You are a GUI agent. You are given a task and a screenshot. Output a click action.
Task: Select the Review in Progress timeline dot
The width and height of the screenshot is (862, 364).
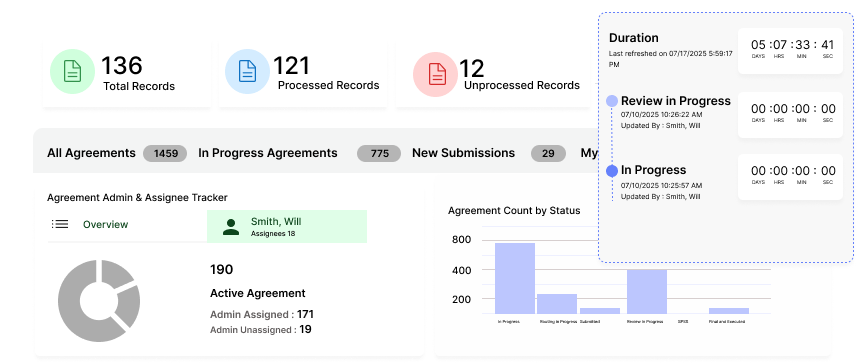click(x=612, y=101)
